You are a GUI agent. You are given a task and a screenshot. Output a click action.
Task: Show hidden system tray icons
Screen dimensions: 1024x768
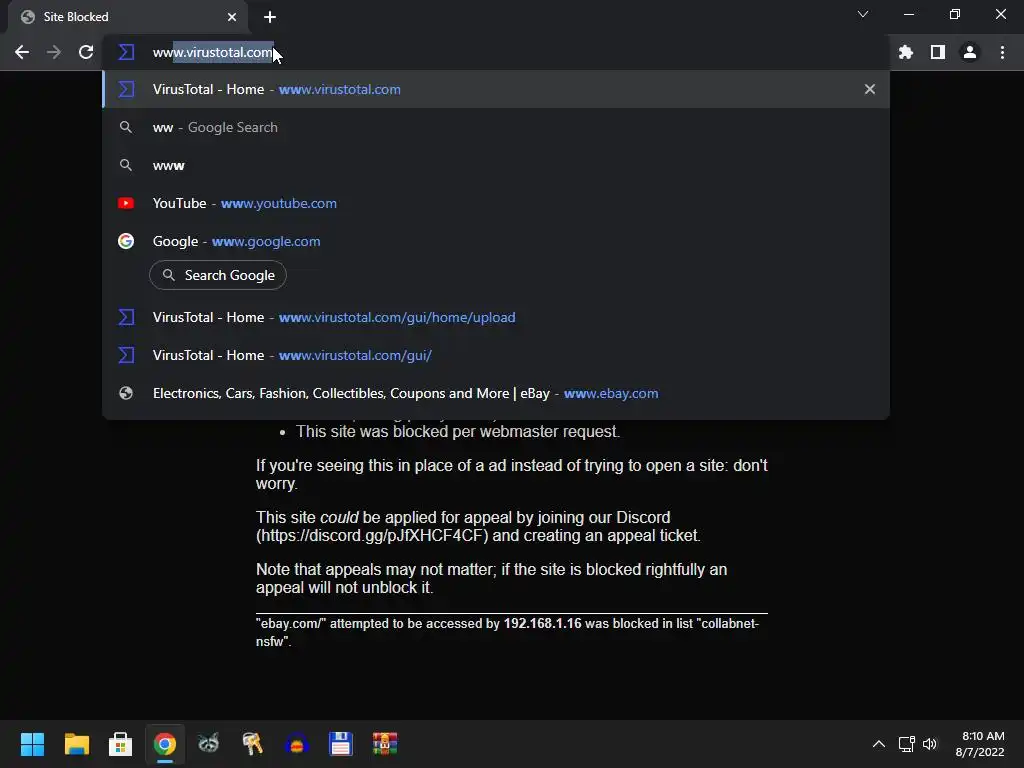click(x=879, y=744)
